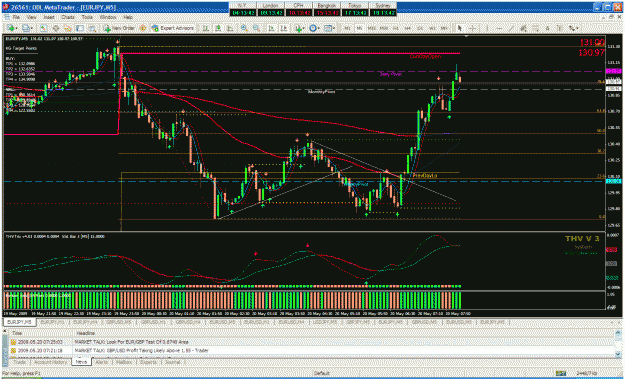The height and width of the screenshot is (379, 625).
Task: Select the Cursor arrow tool
Action: 459,28
